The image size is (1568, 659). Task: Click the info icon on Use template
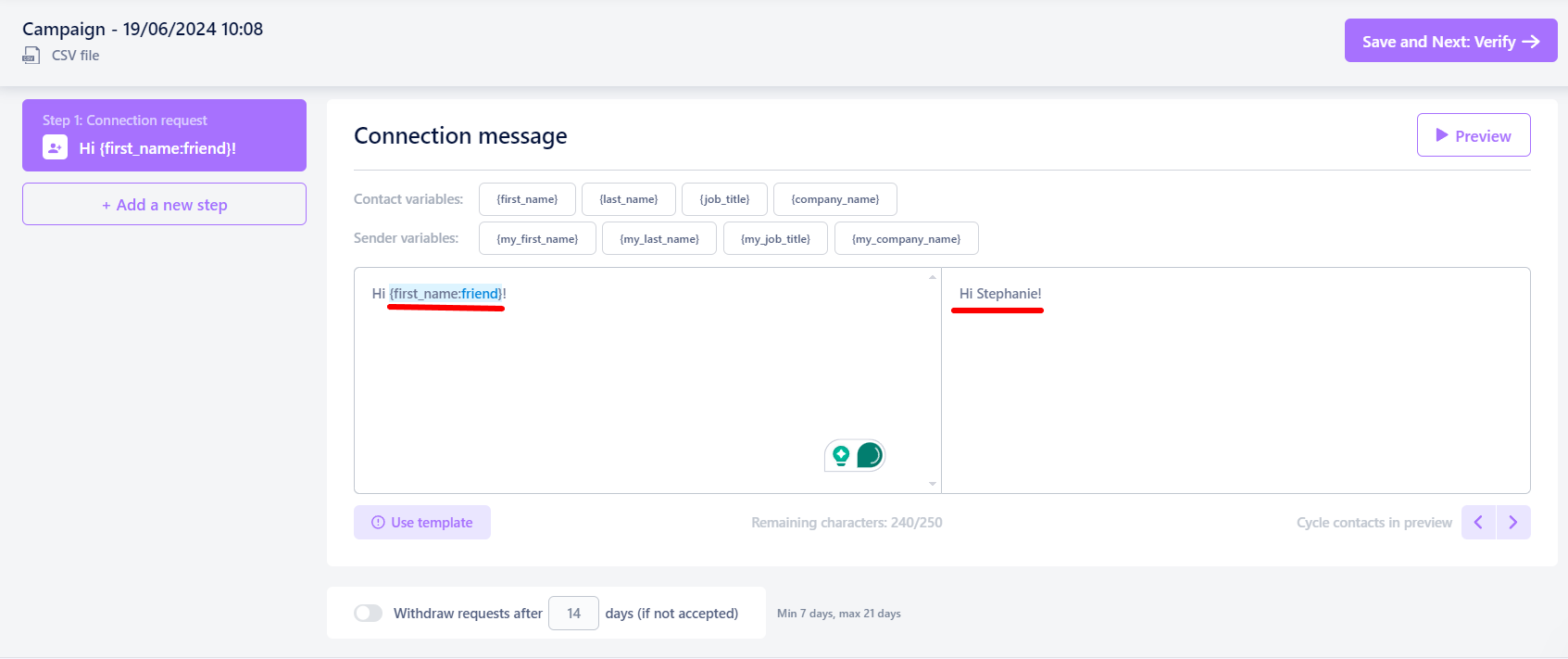click(x=378, y=523)
